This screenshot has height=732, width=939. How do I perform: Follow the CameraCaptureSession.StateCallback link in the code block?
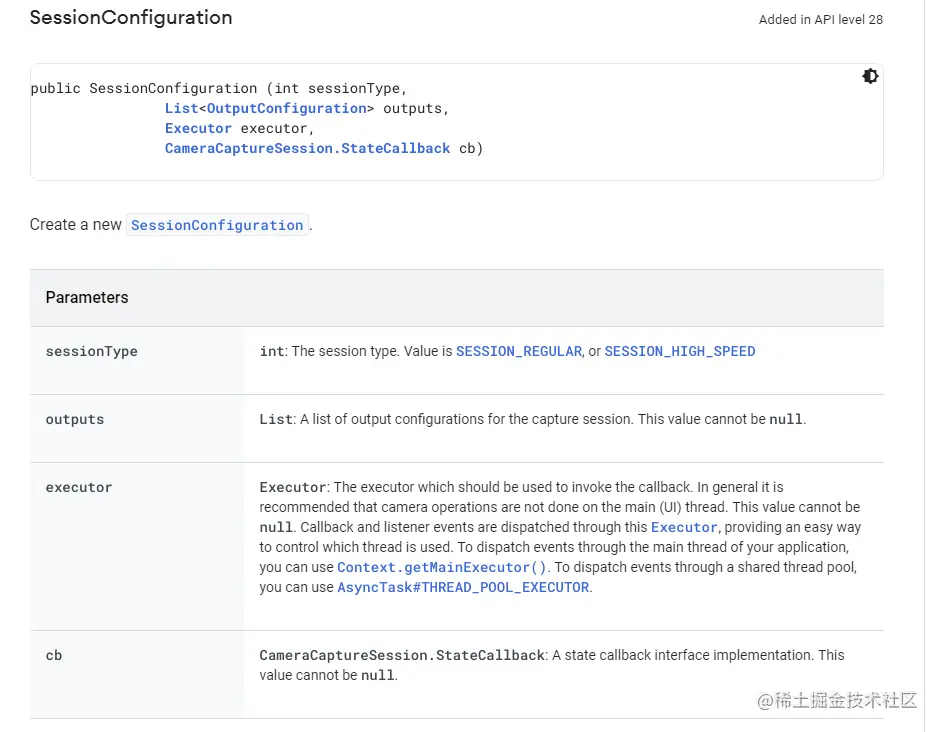tap(307, 148)
